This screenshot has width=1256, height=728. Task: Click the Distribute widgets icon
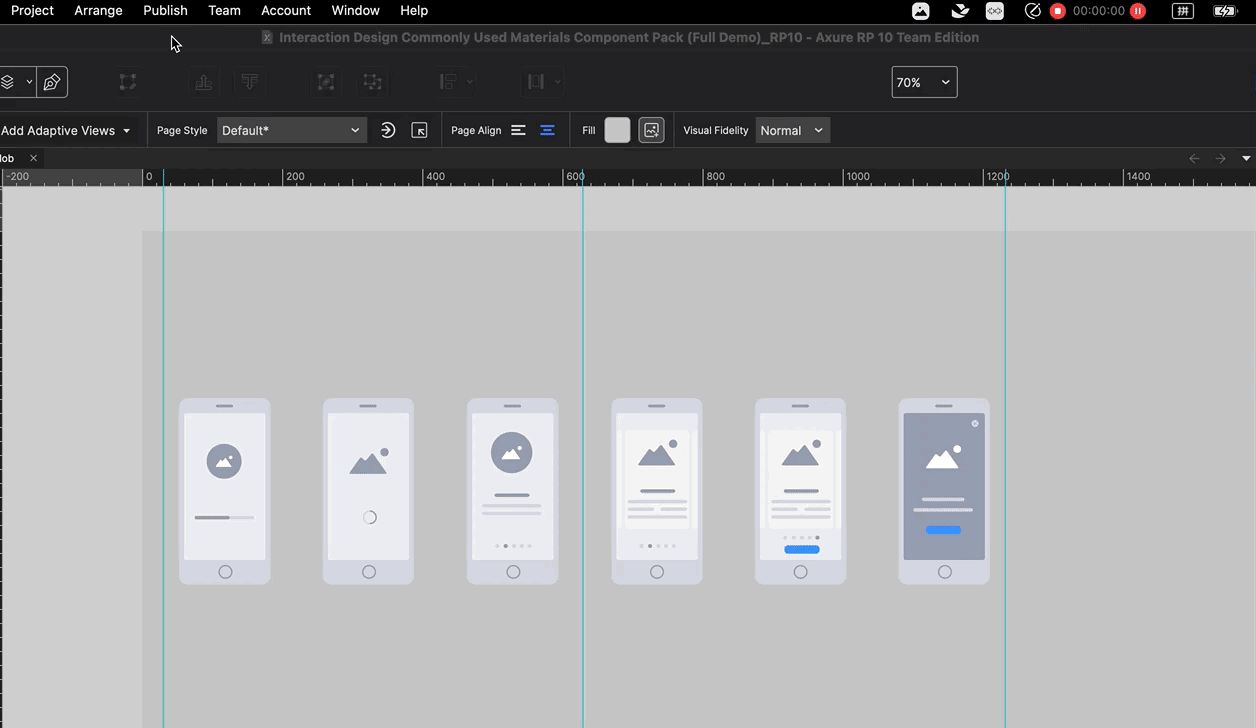pyautogui.click(x=536, y=82)
